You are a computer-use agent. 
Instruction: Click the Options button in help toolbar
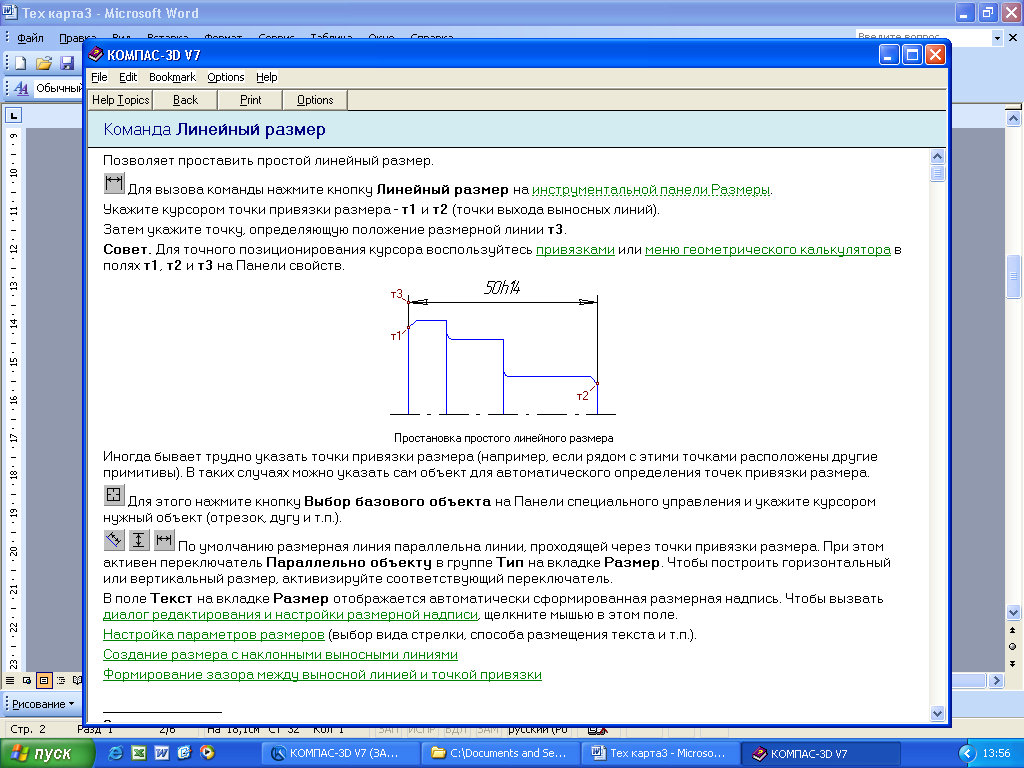(315, 100)
